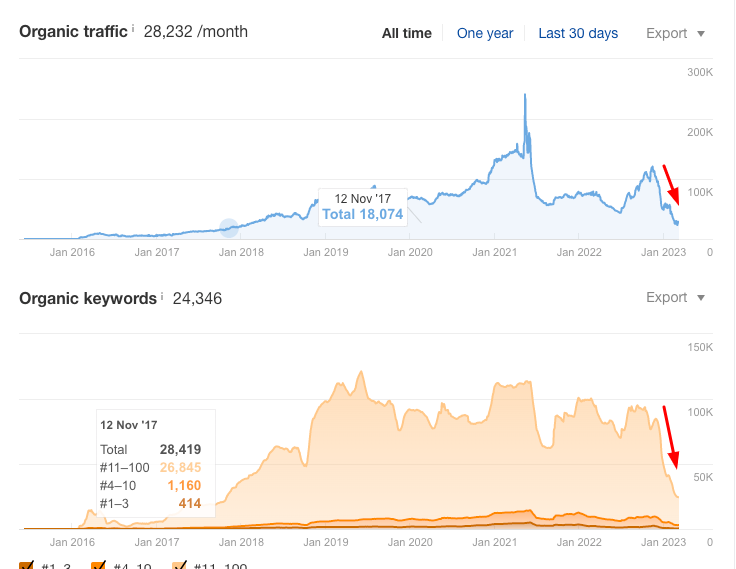Click the 50K axis label on keywords chart

click(x=703, y=477)
